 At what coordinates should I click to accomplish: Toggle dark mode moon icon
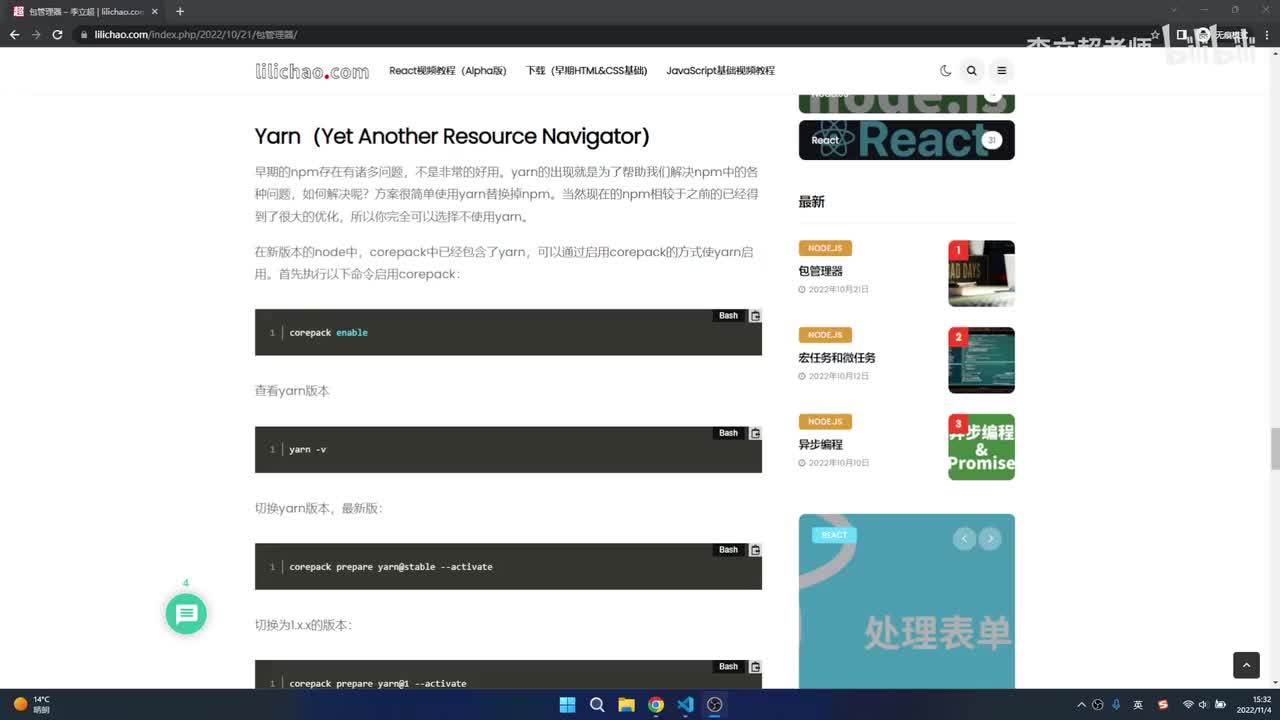[945, 71]
